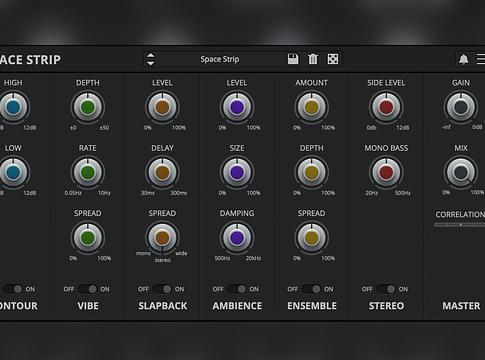The height and width of the screenshot is (360, 485).
Task: Click the Slapback LEVEL orange knob
Action: pyautogui.click(x=162, y=107)
